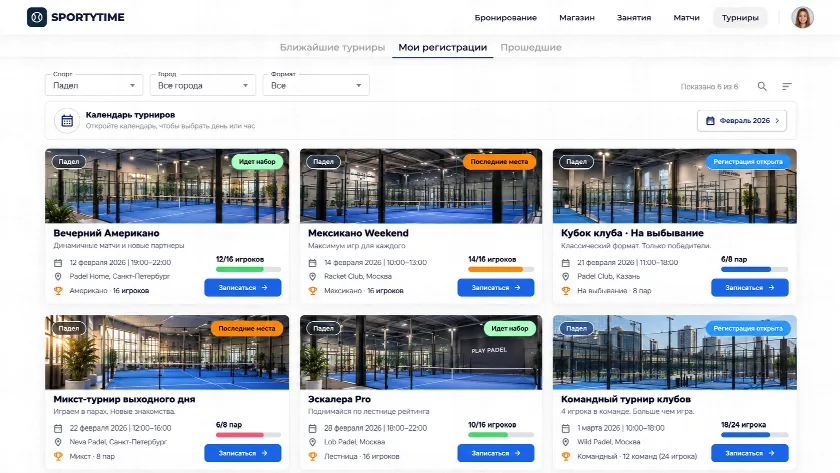This screenshot has width=840, height=473.
Task: Click trophy icon next to Лестница · 16 игроков
Action: (312, 456)
